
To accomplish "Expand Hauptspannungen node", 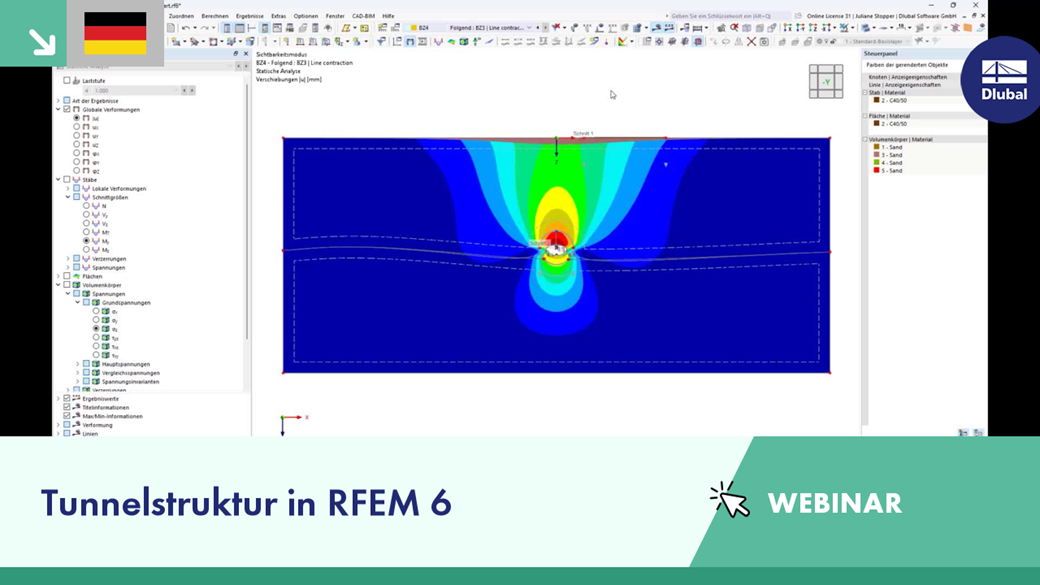I will click(x=78, y=363).
